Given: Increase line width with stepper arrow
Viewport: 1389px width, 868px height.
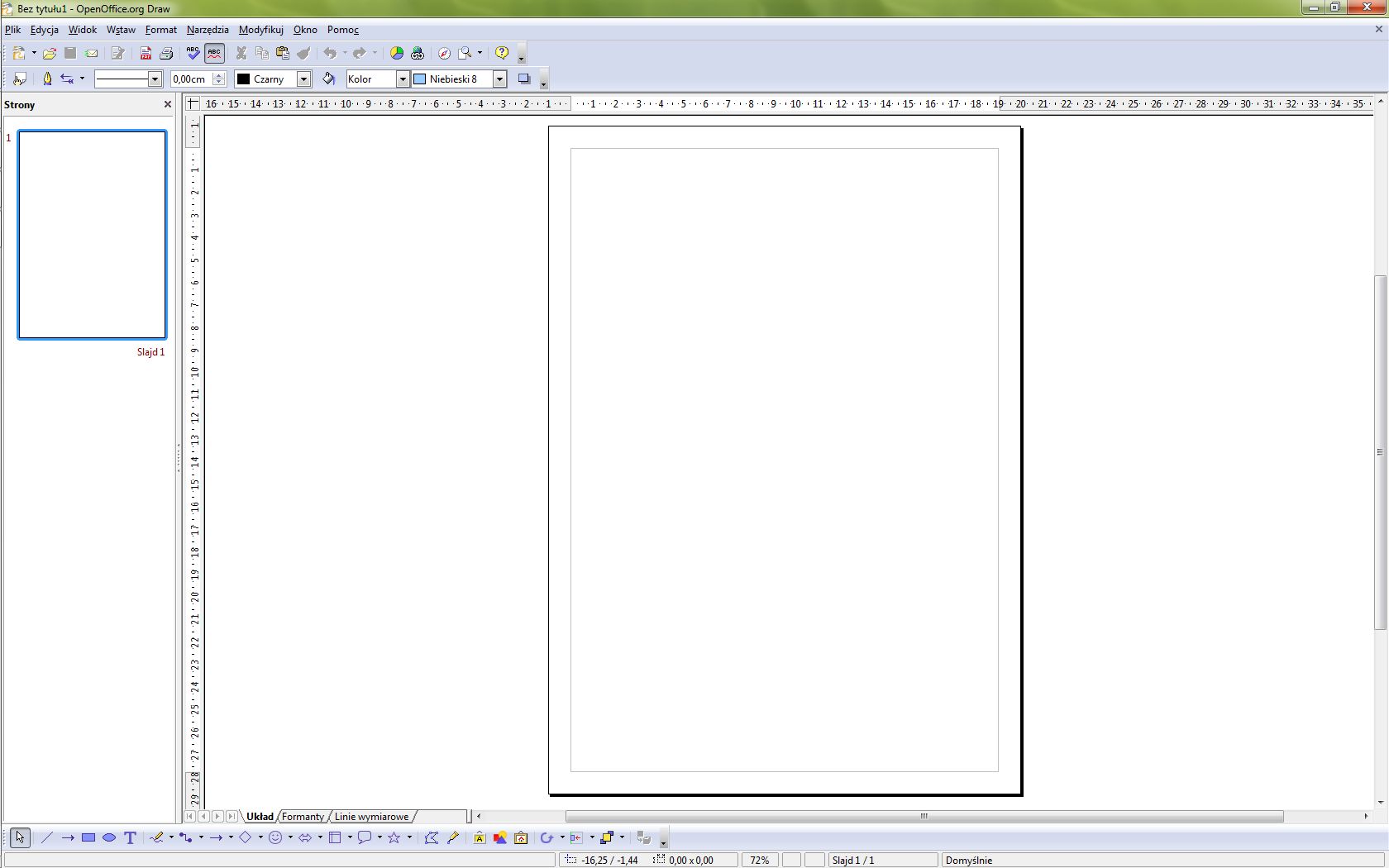Looking at the screenshot, I should 219,75.
